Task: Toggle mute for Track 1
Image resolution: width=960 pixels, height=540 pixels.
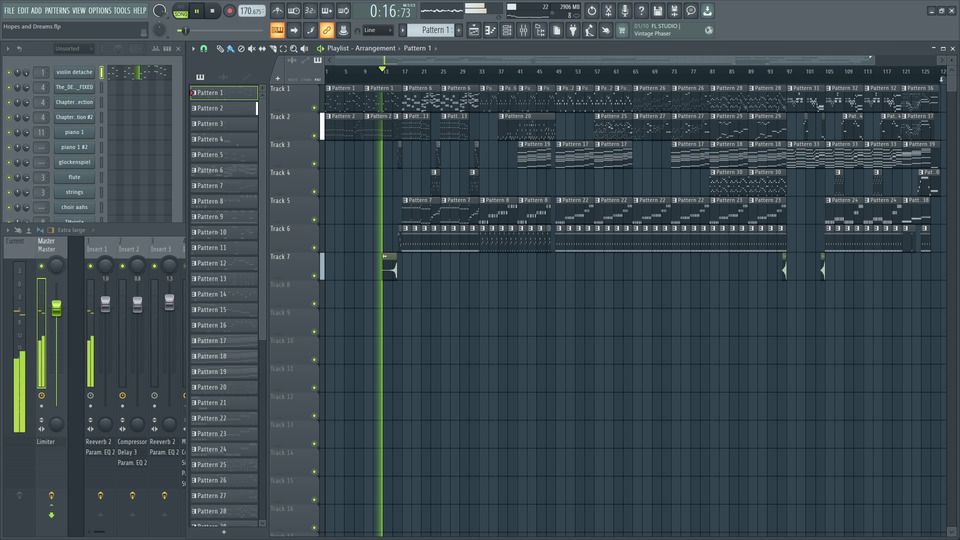Action: click(x=315, y=108)
